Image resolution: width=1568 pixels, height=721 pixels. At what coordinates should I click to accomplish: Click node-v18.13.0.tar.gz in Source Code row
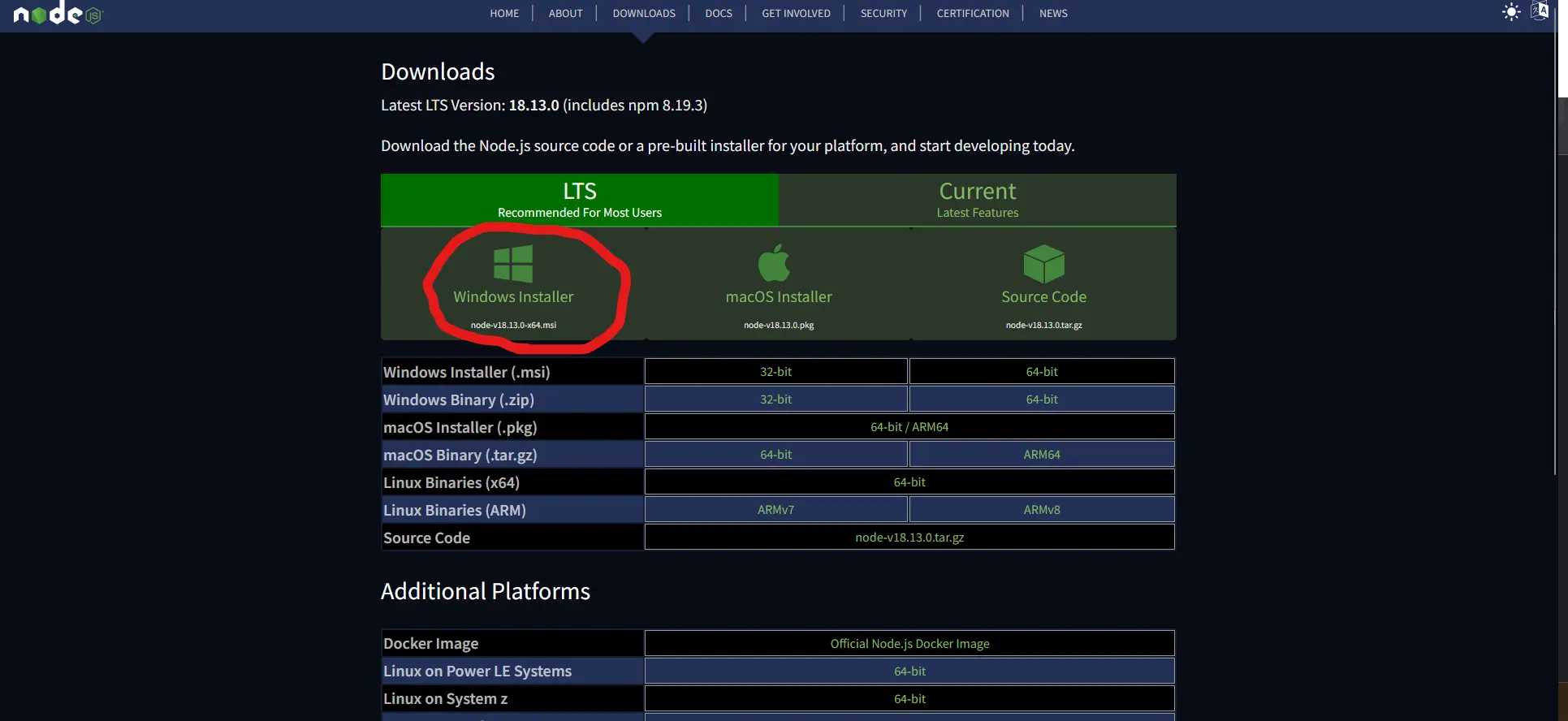click(x=909, y=537)
